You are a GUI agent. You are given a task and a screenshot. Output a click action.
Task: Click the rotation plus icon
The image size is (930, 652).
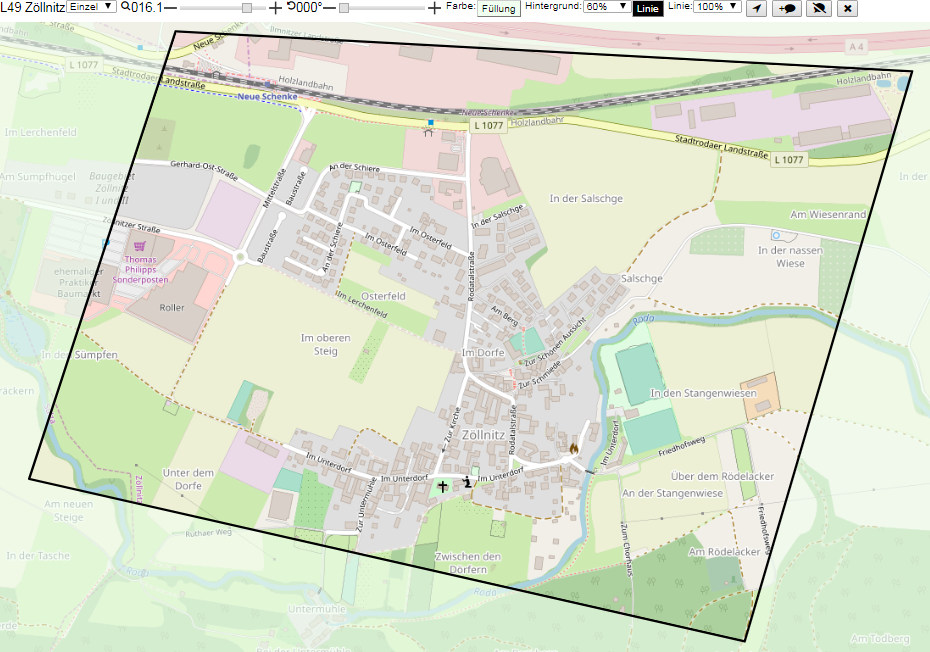point(434,8)
